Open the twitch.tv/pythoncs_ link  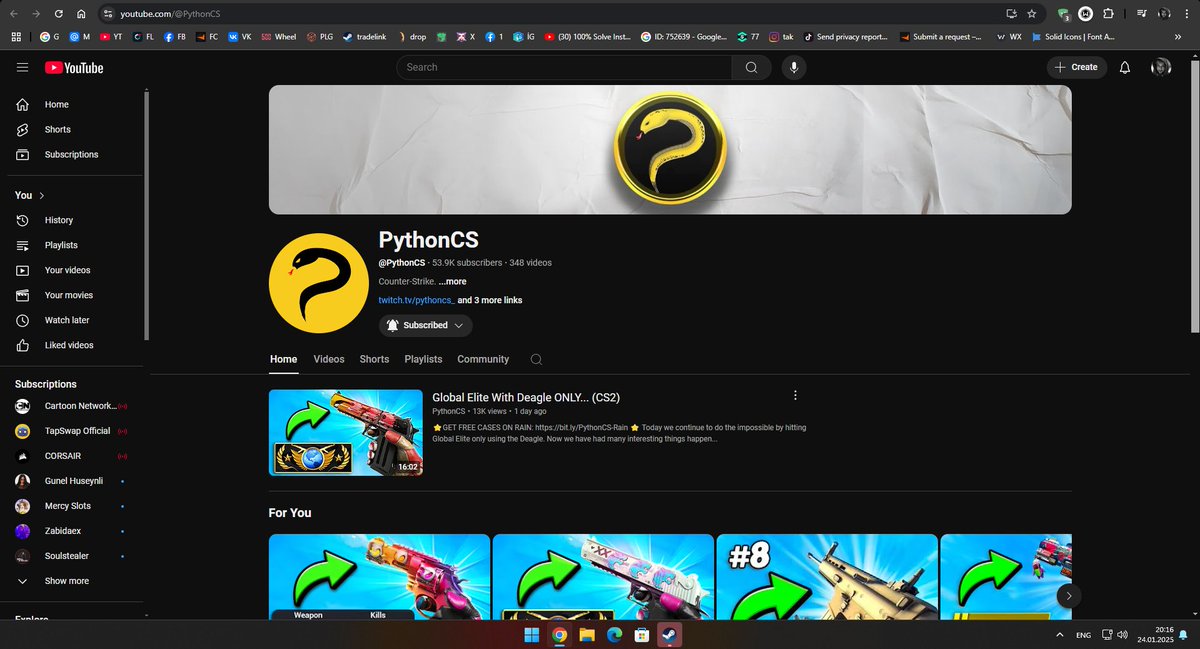[416, 300]
